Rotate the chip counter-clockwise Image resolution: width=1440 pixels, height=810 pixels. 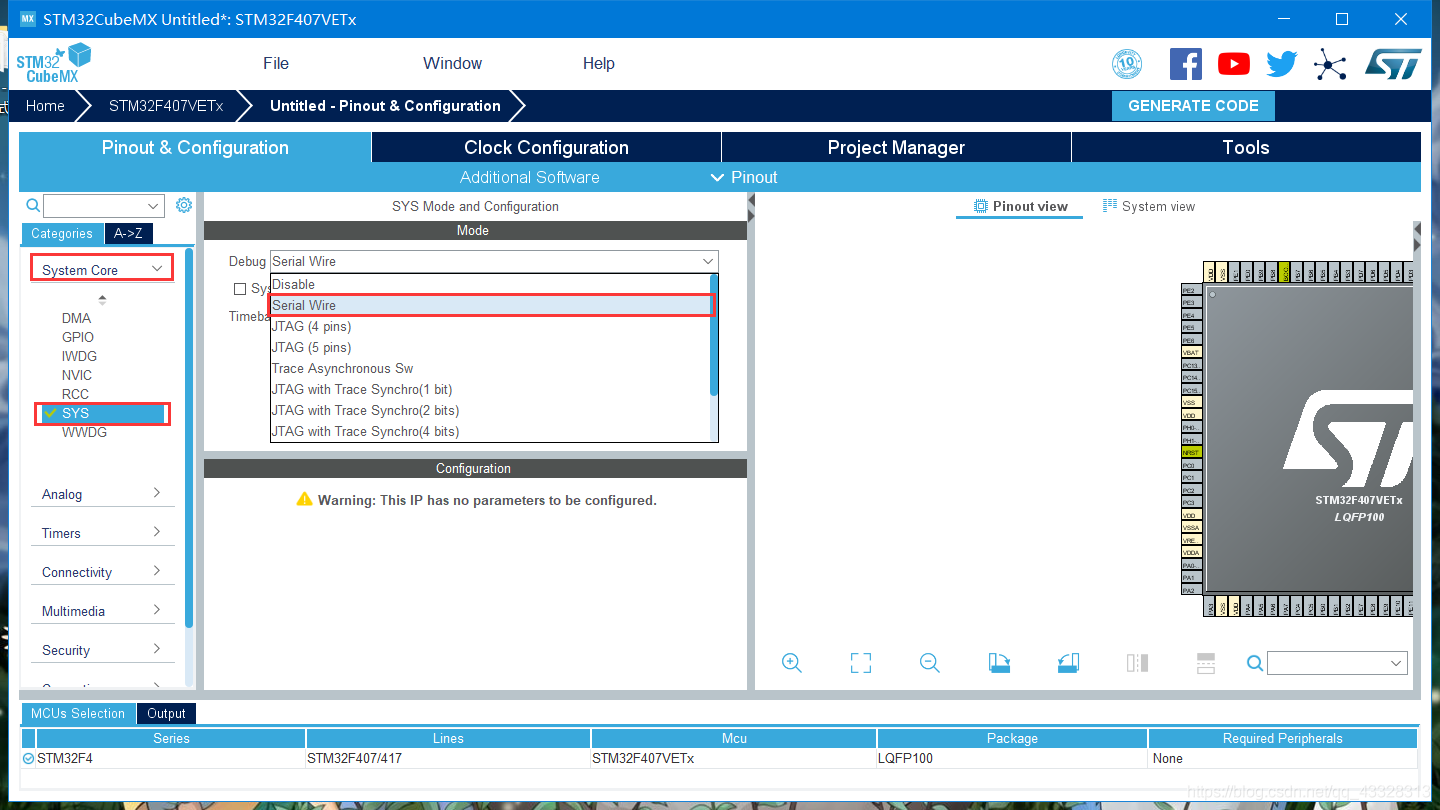pyautogui.click(x=1068, y=663)
